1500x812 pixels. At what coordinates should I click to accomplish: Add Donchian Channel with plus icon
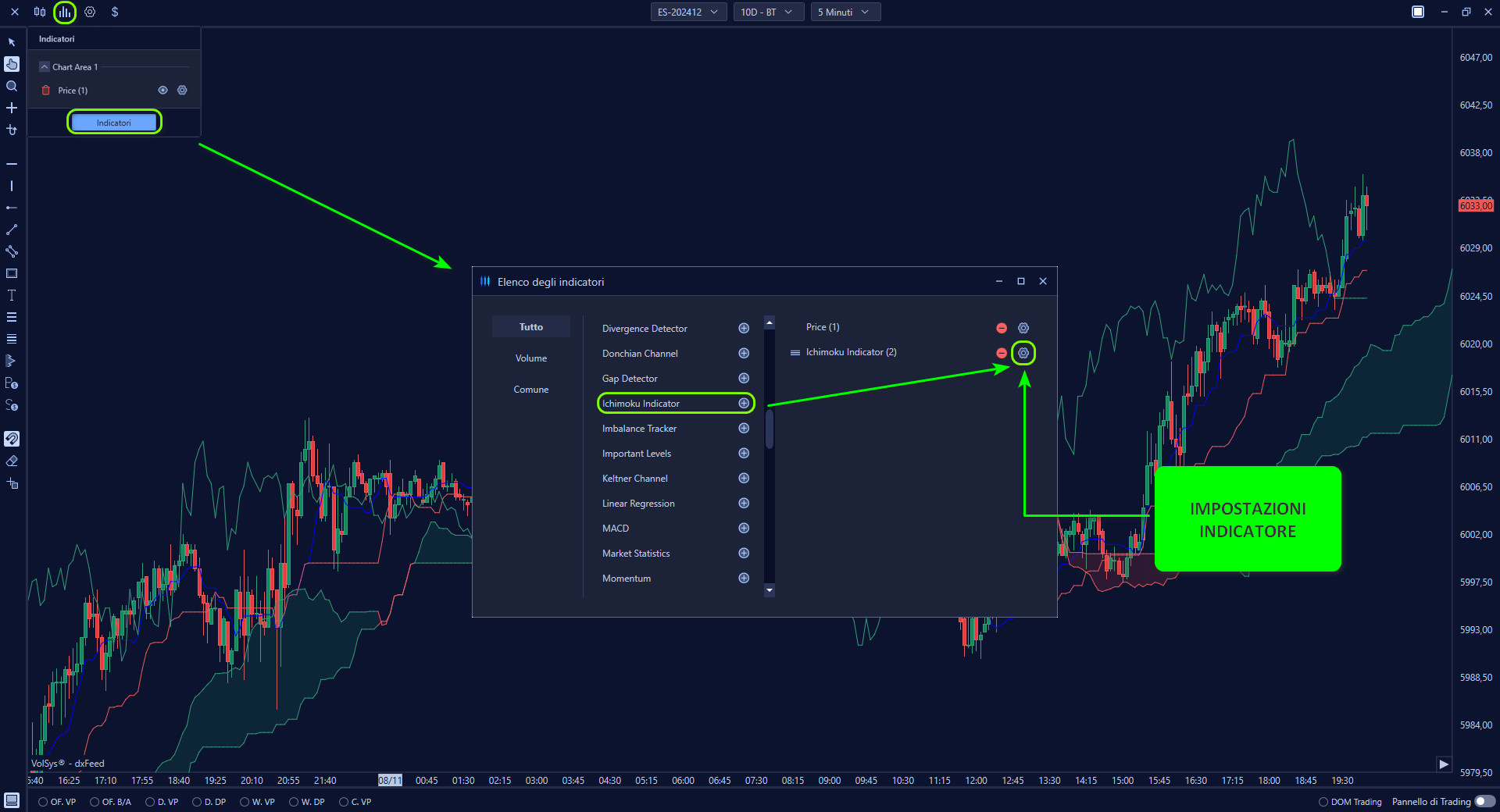click(744, 353)
